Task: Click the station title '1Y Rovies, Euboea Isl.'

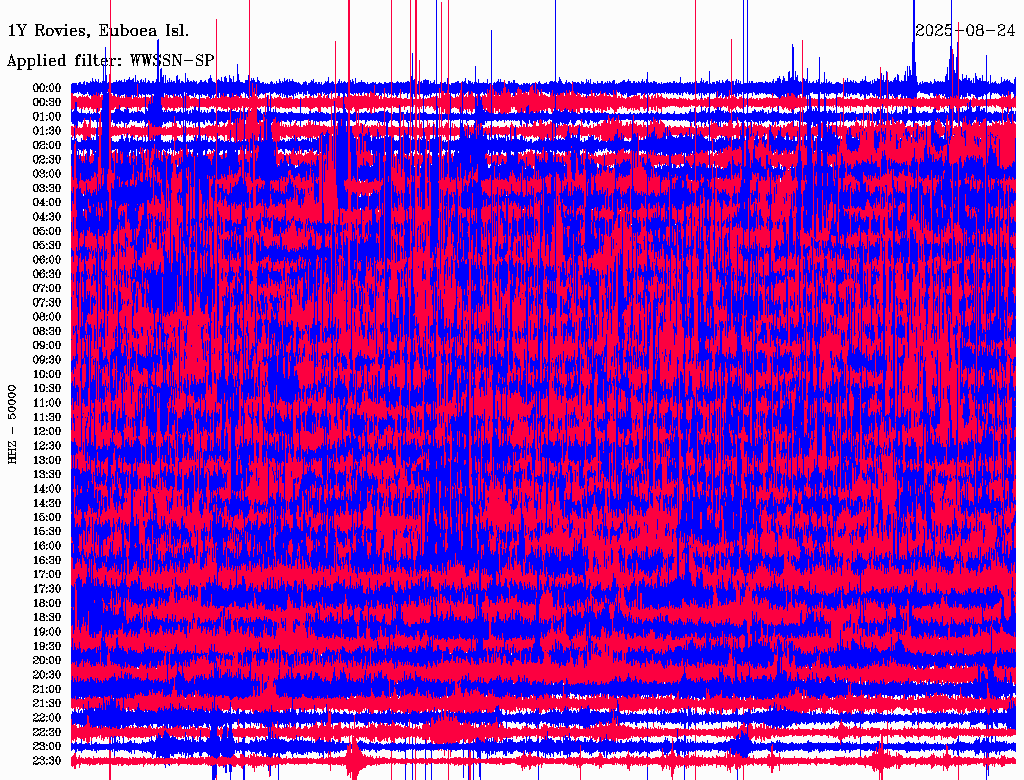Action: point(98,31)
